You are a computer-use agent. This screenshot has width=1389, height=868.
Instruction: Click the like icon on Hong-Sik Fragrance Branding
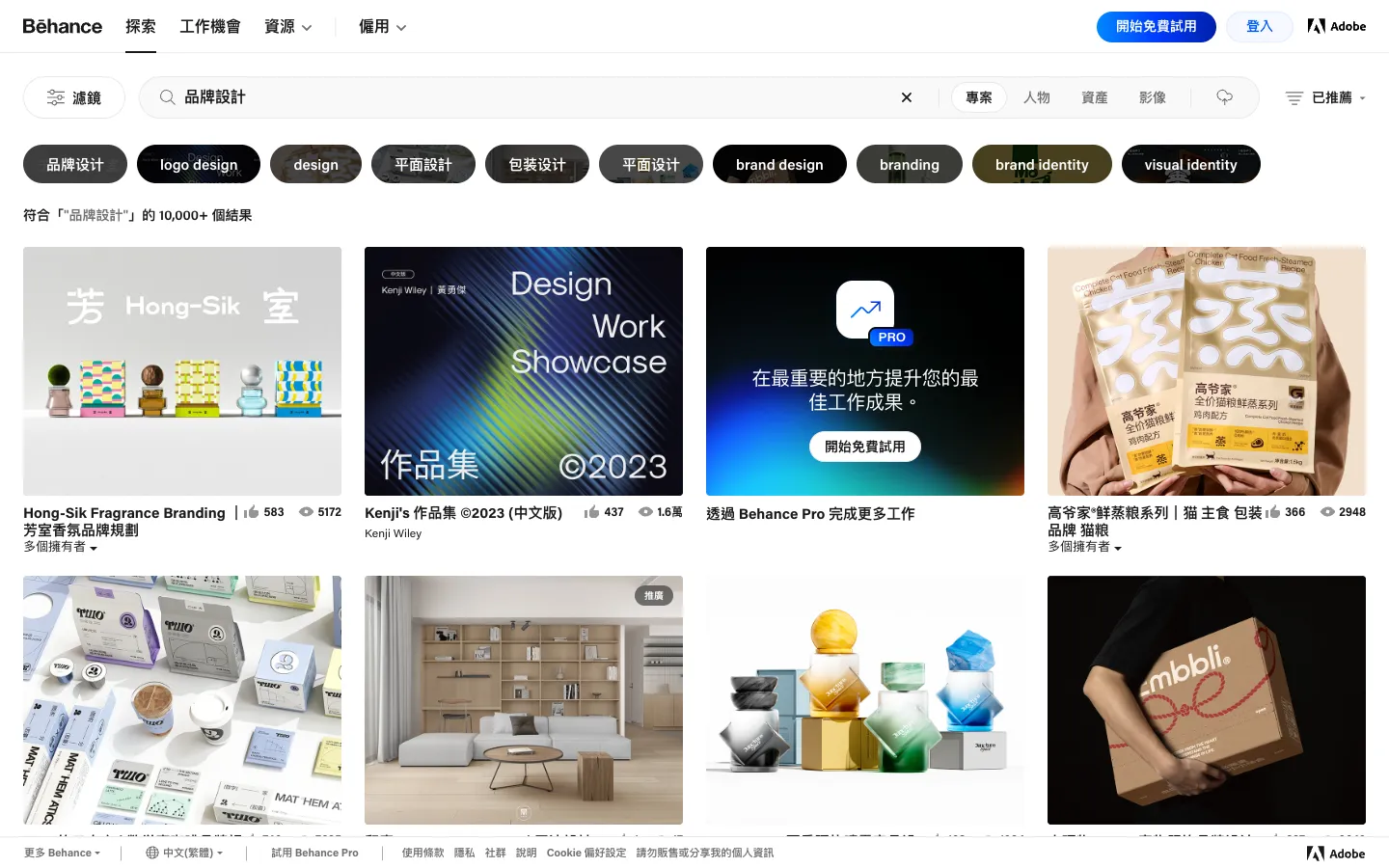point(251,512)
